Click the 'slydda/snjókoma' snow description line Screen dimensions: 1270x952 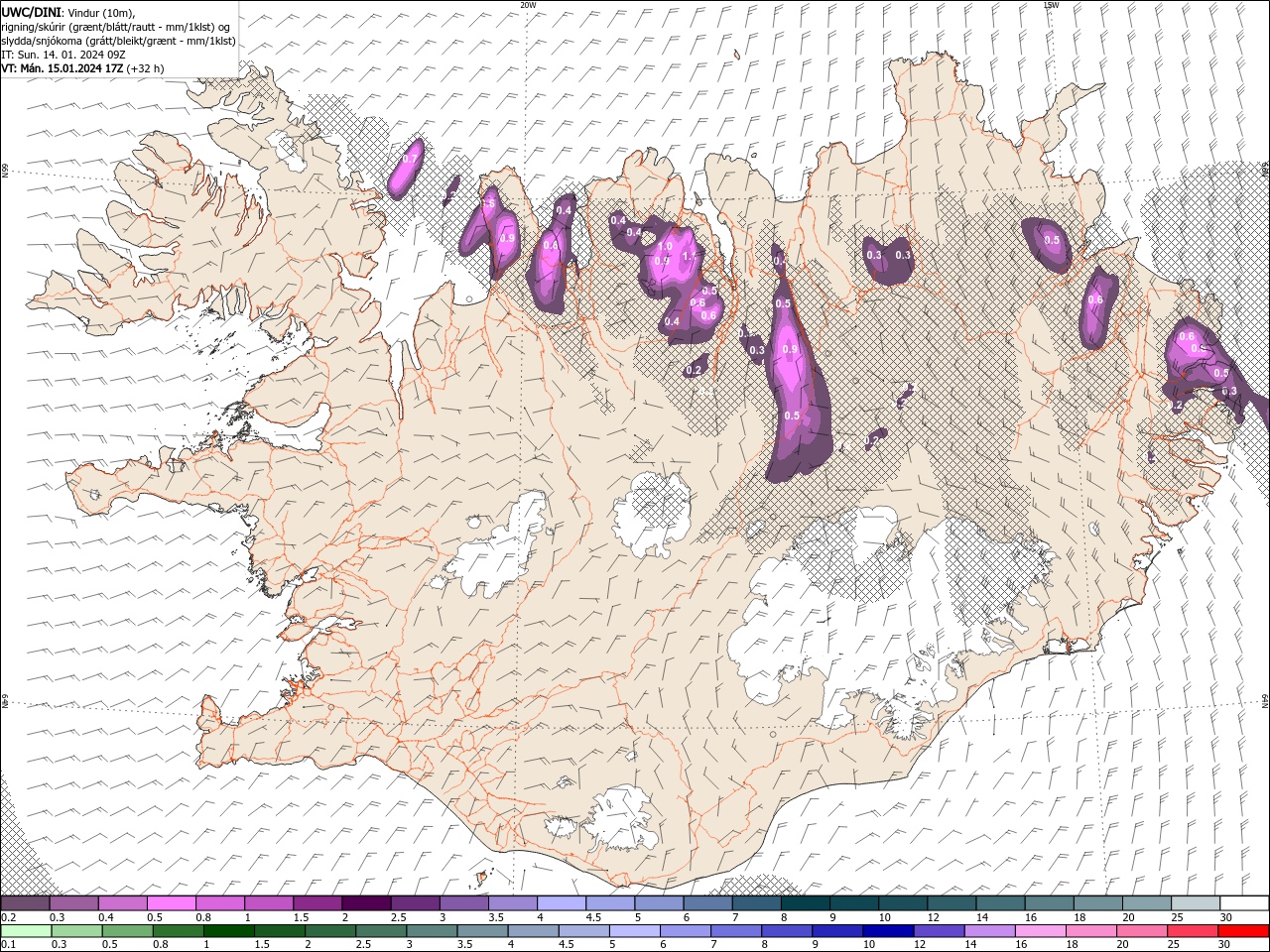(118, 41)
